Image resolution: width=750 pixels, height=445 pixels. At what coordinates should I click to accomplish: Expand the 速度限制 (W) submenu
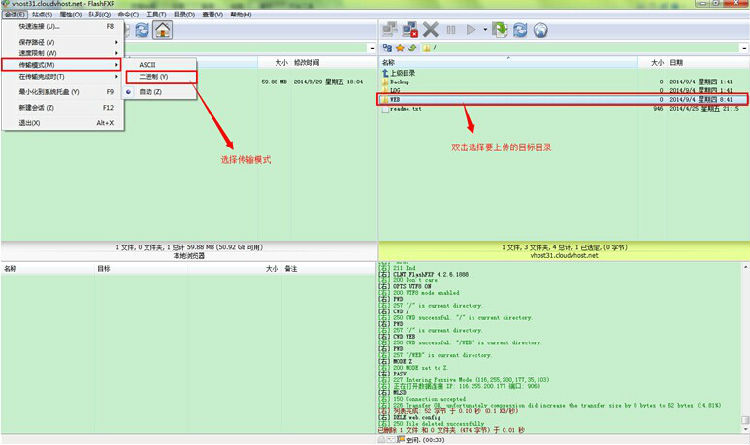(x=60, y=53)
